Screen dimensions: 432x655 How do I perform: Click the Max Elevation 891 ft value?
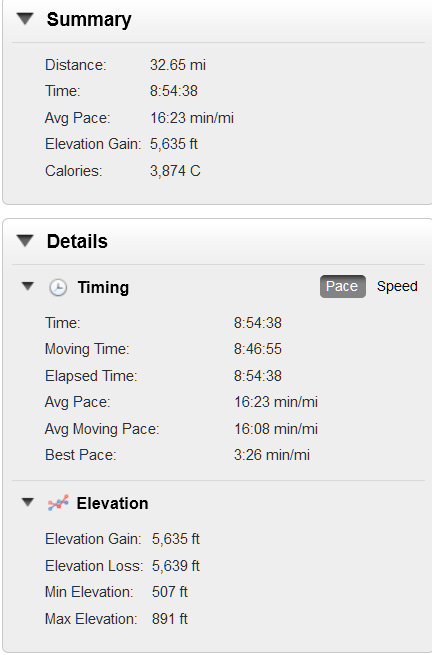click(x=170, y=619)
